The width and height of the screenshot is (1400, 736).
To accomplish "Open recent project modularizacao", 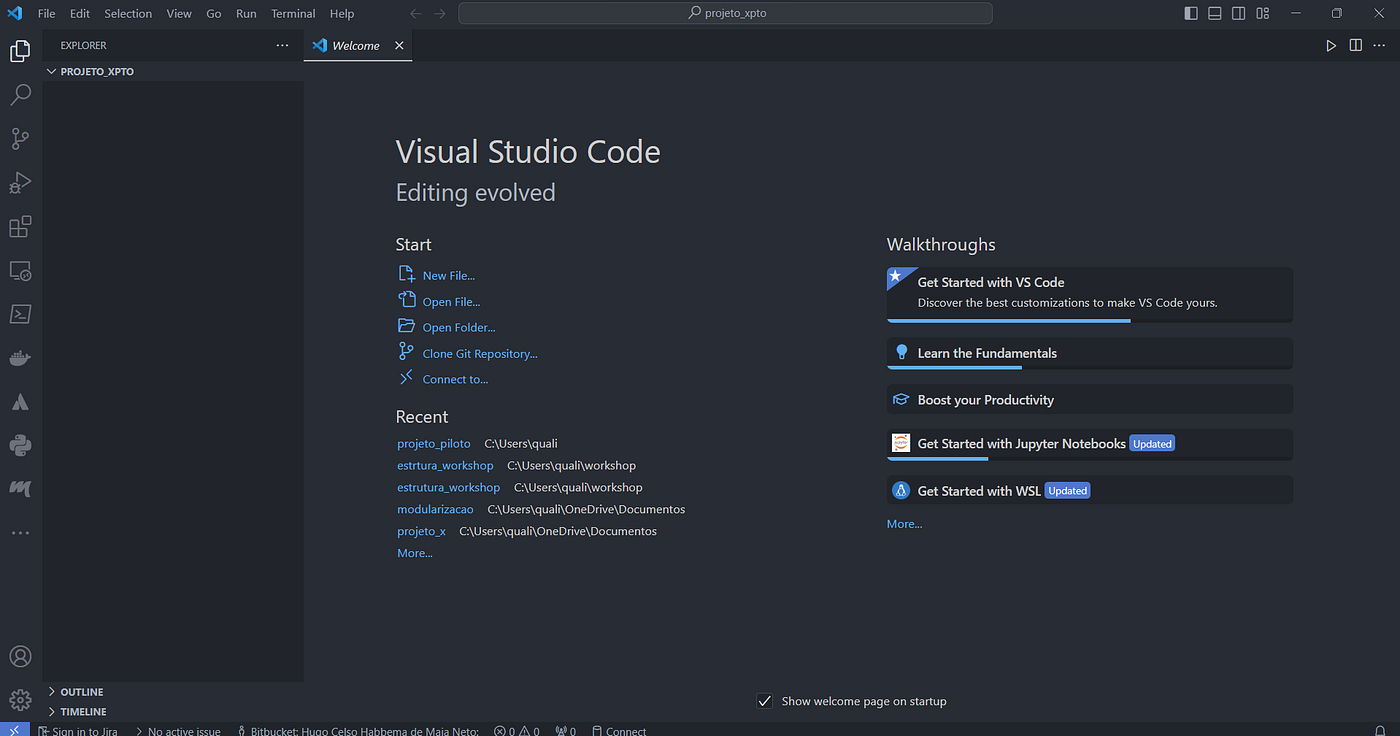I will (435, 509).
